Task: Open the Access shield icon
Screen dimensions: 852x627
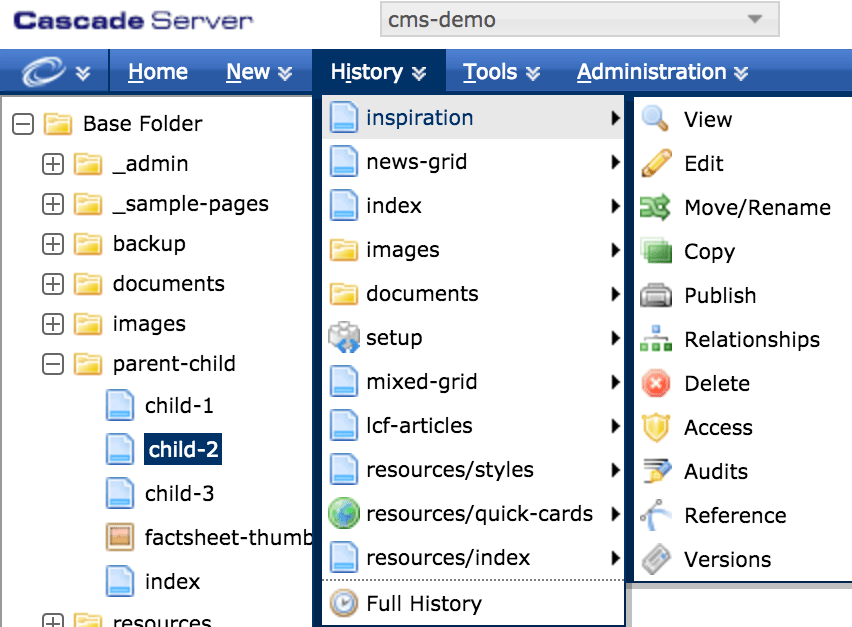Action: (656, 428)
